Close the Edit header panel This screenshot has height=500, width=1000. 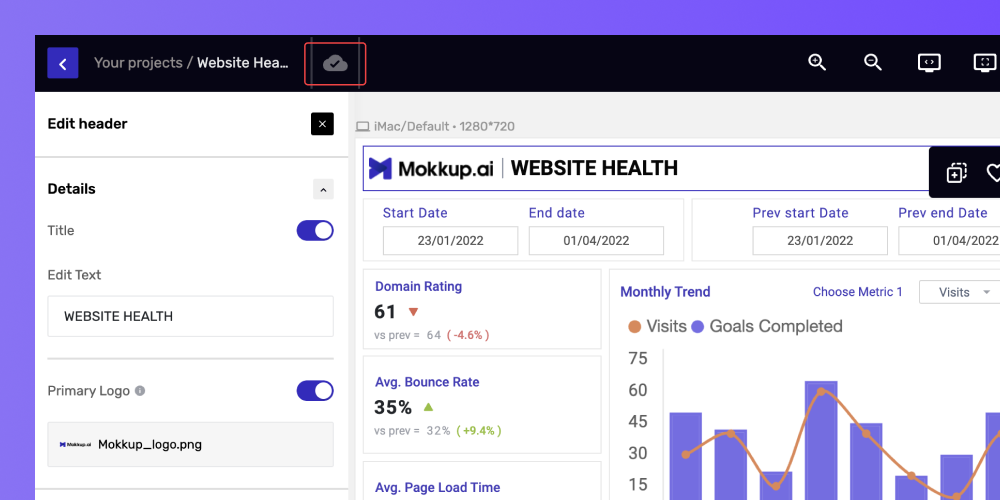coord(322,124)
